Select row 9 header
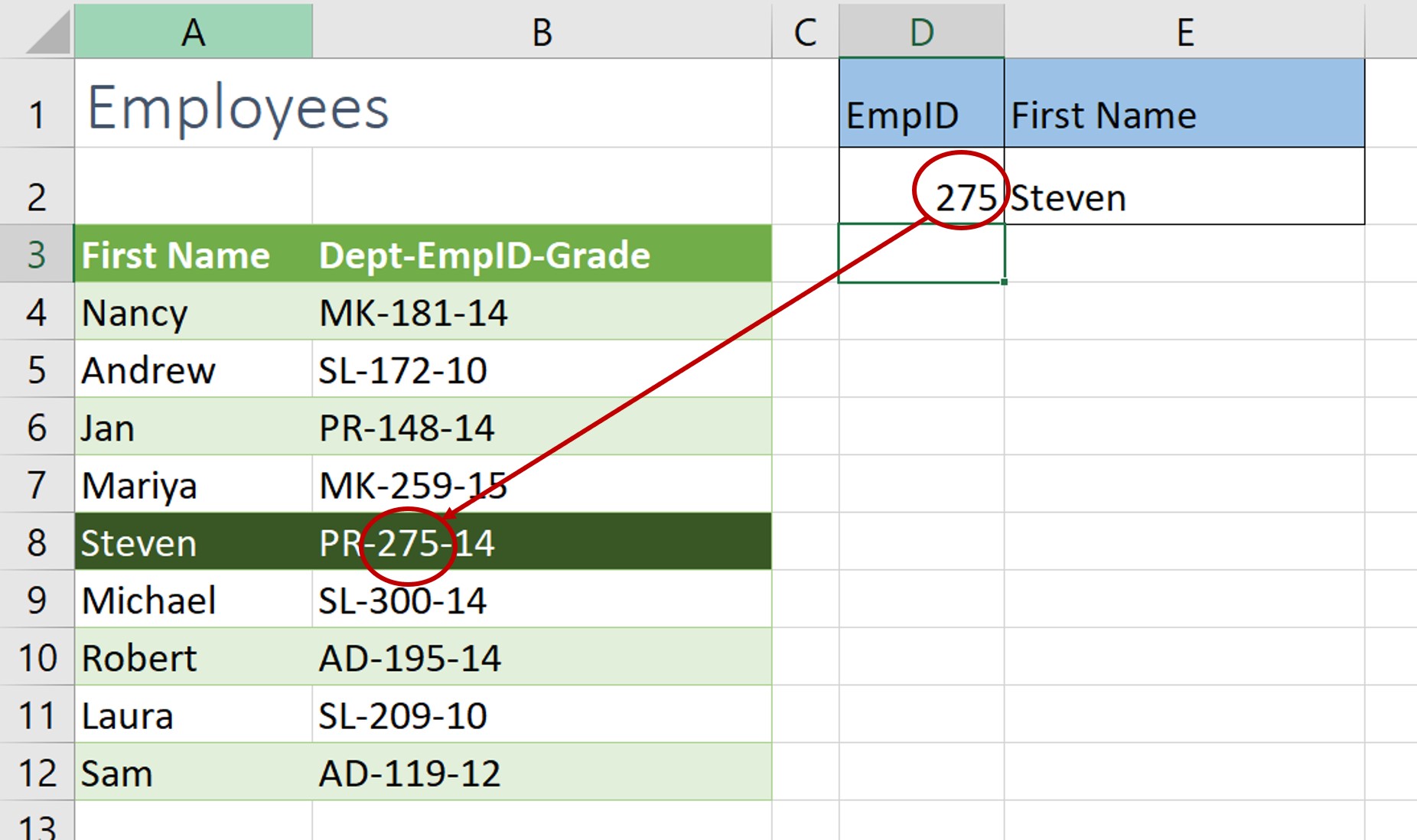 pyautogui.click(x=37, y=599)
